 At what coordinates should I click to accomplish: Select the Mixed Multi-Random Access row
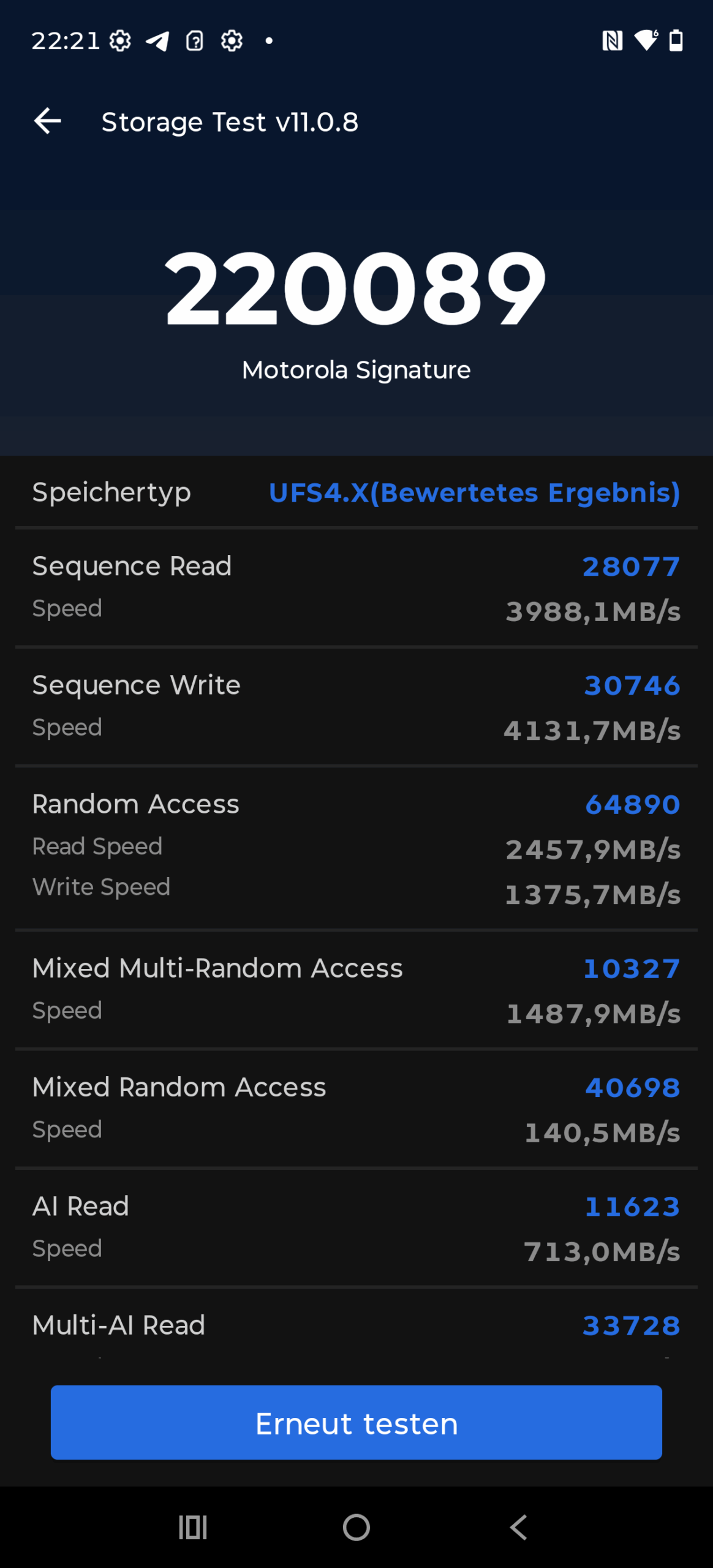(x=356, y=989)
